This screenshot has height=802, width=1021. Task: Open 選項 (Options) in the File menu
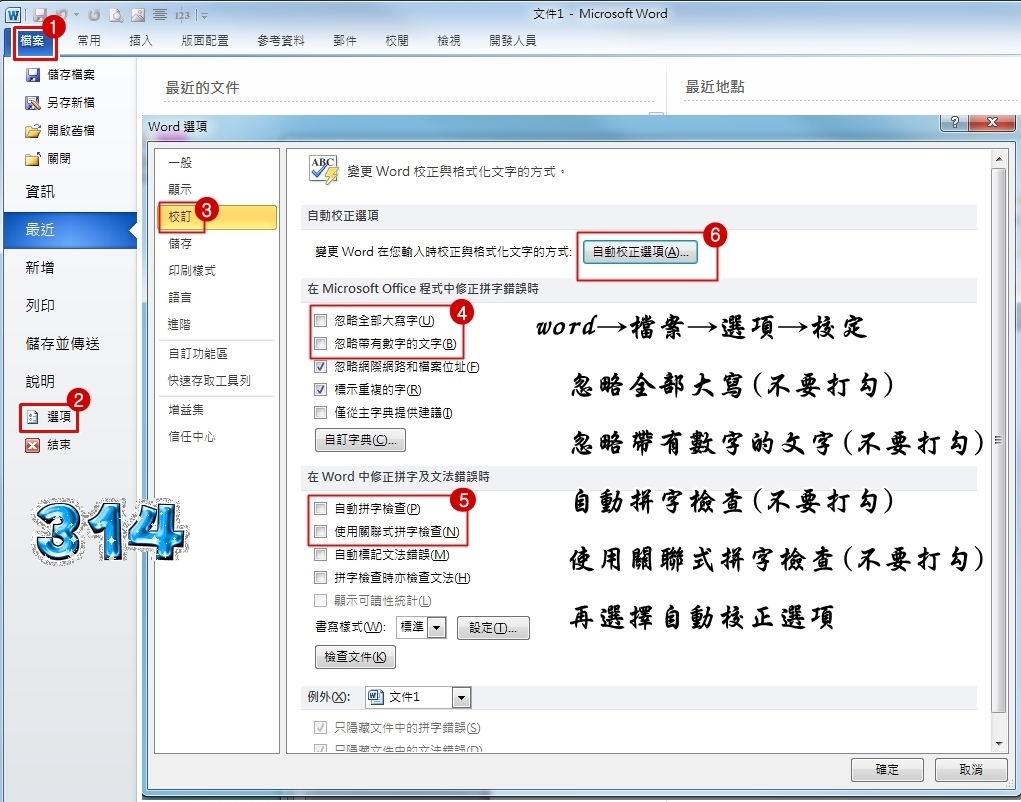tap(49, 417)
